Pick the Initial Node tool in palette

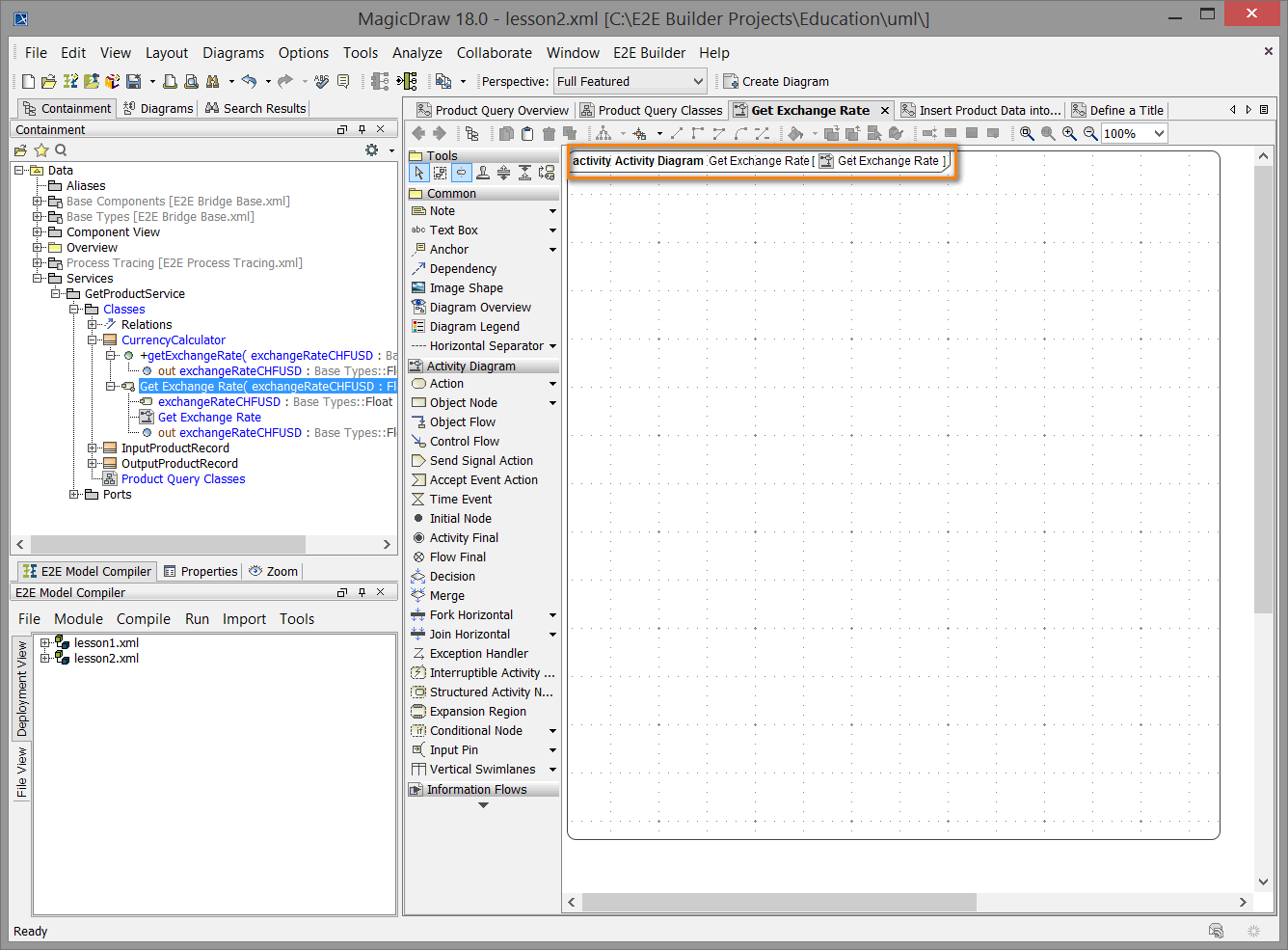tap(460, 519)
